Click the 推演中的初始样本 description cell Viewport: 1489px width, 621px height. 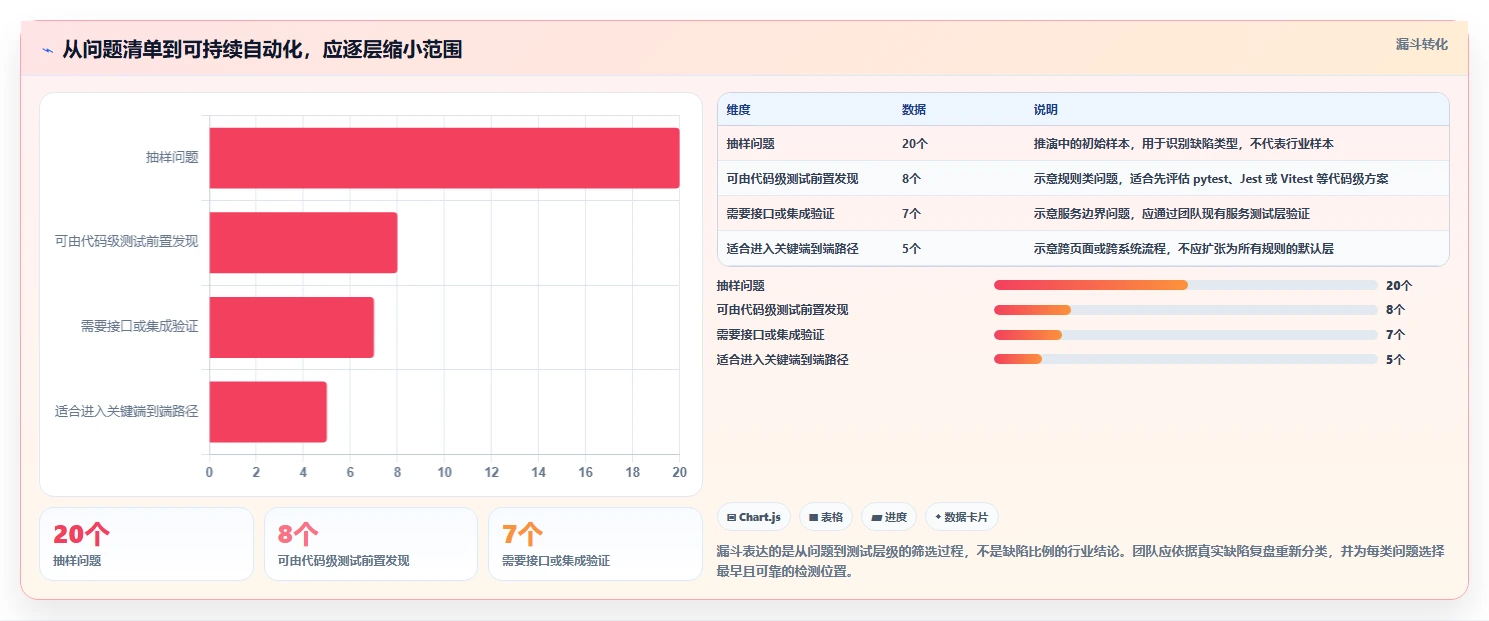pyautogui.click(x=1184, y=144)
